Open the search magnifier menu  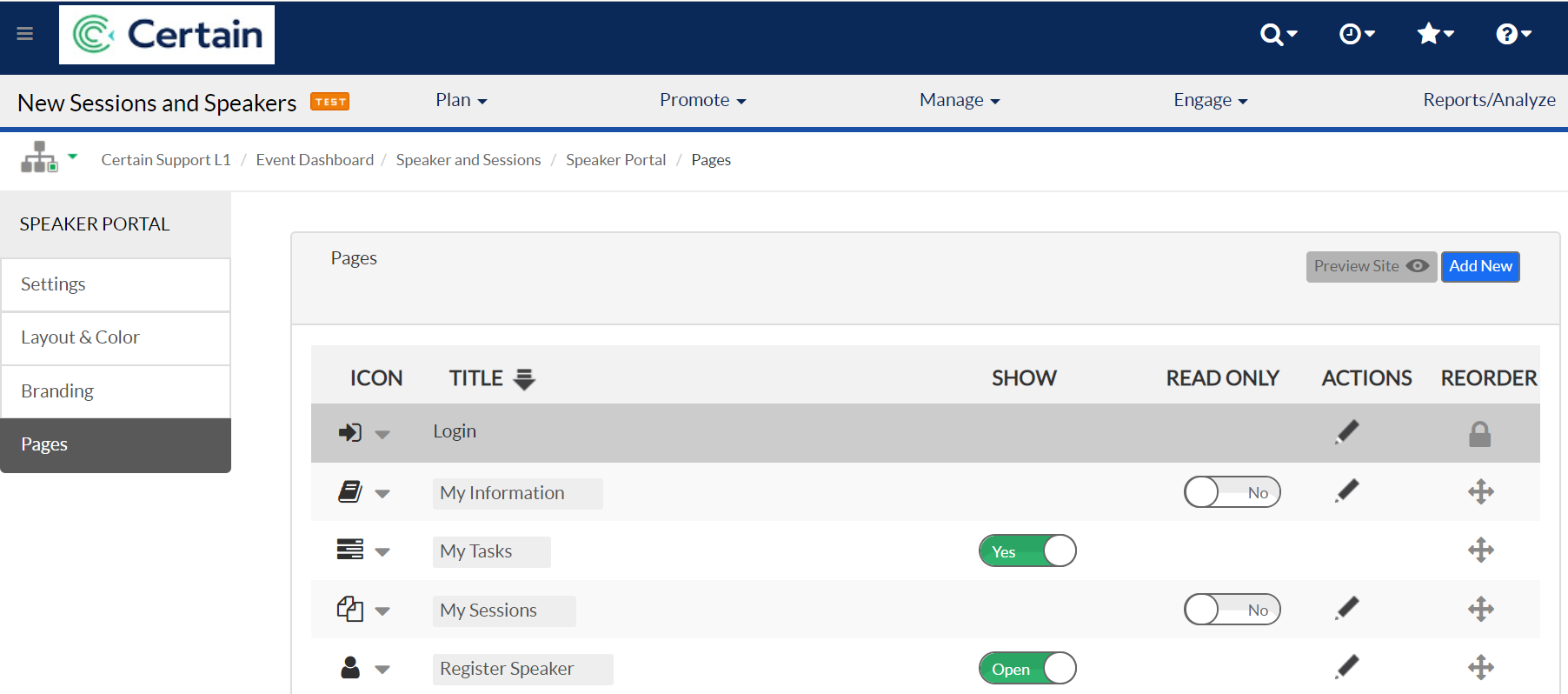[1279, 34]
